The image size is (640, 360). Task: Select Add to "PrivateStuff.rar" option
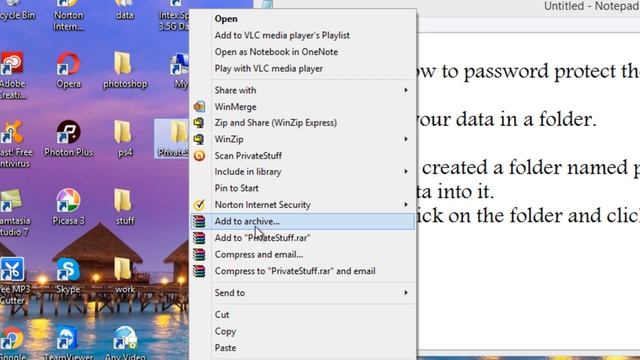303,238
